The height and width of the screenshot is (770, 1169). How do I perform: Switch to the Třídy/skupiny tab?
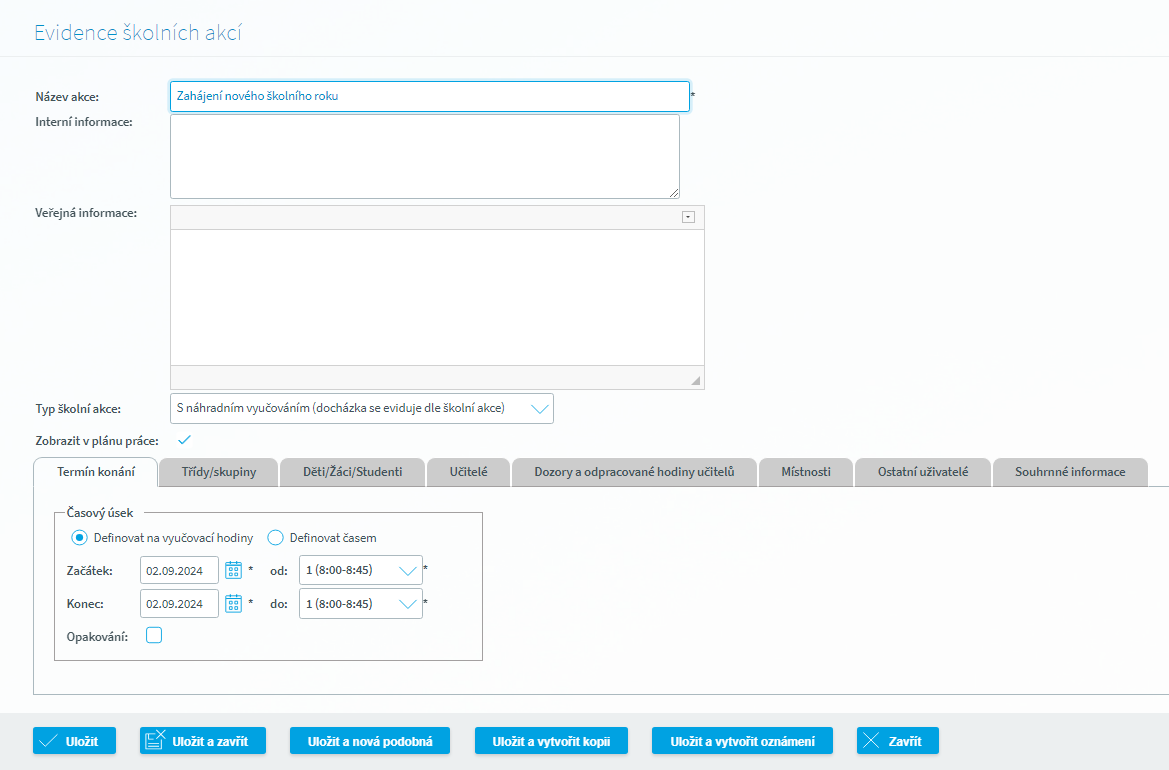pyautogui.click(x=218, y=472)
